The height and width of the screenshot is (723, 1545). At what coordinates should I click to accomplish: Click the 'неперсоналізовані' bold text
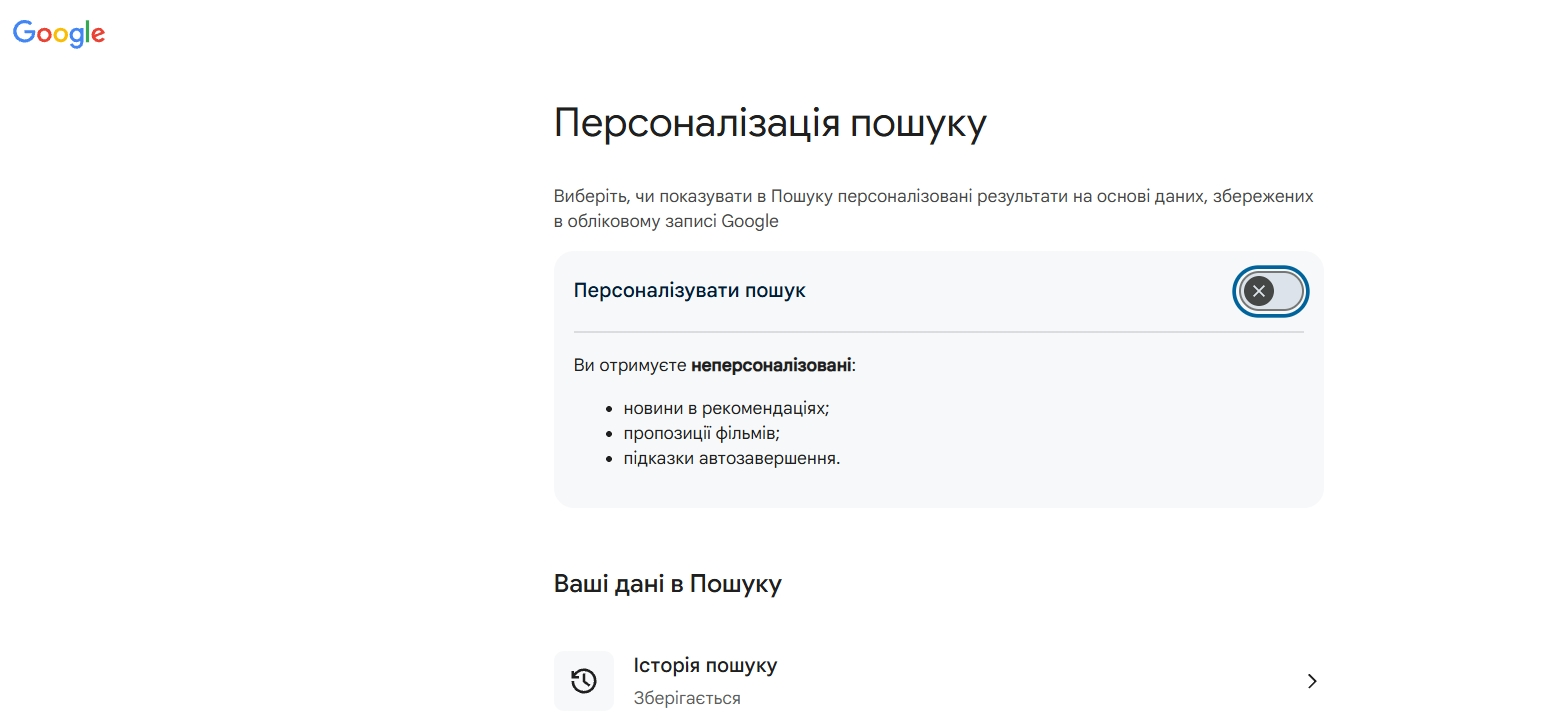pos(772,364)
